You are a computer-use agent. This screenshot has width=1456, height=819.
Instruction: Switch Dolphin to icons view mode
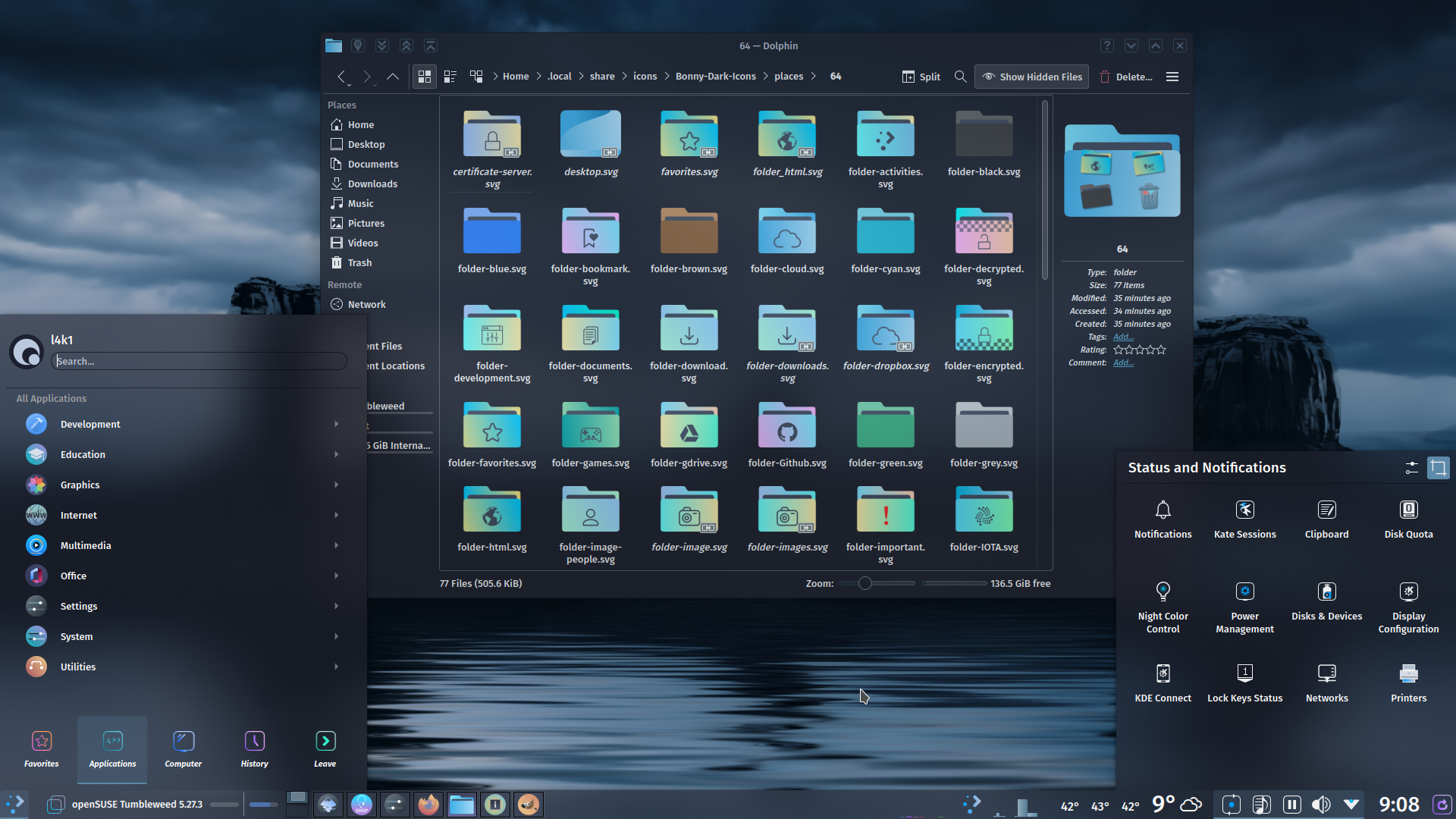click(425, 77)
